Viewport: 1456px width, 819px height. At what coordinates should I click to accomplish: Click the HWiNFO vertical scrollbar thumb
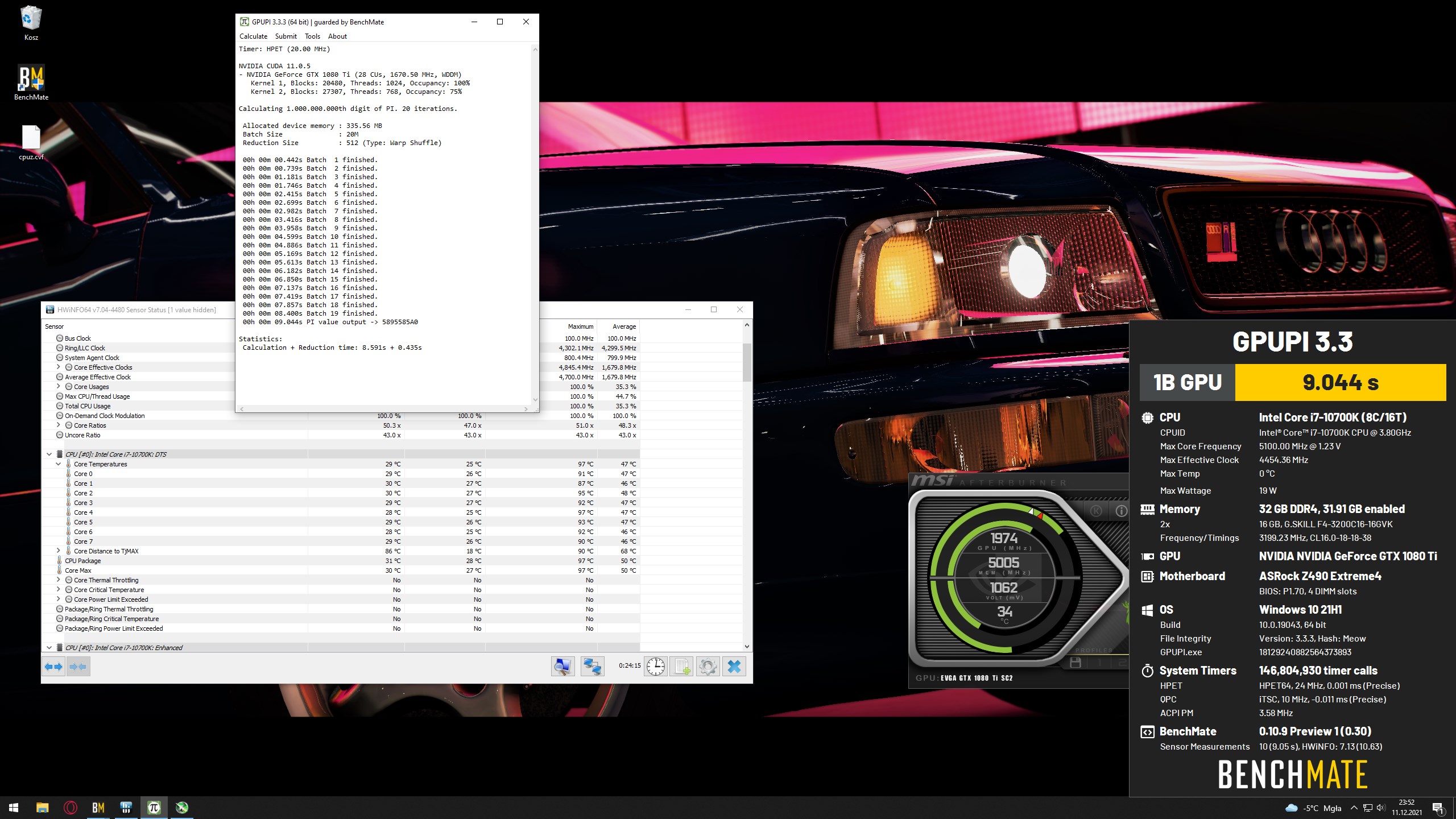747,362
